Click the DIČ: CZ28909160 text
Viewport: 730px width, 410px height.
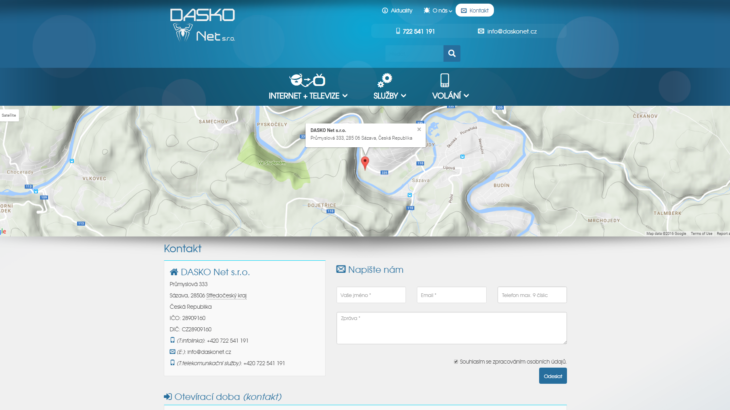[x=190, y=329]
